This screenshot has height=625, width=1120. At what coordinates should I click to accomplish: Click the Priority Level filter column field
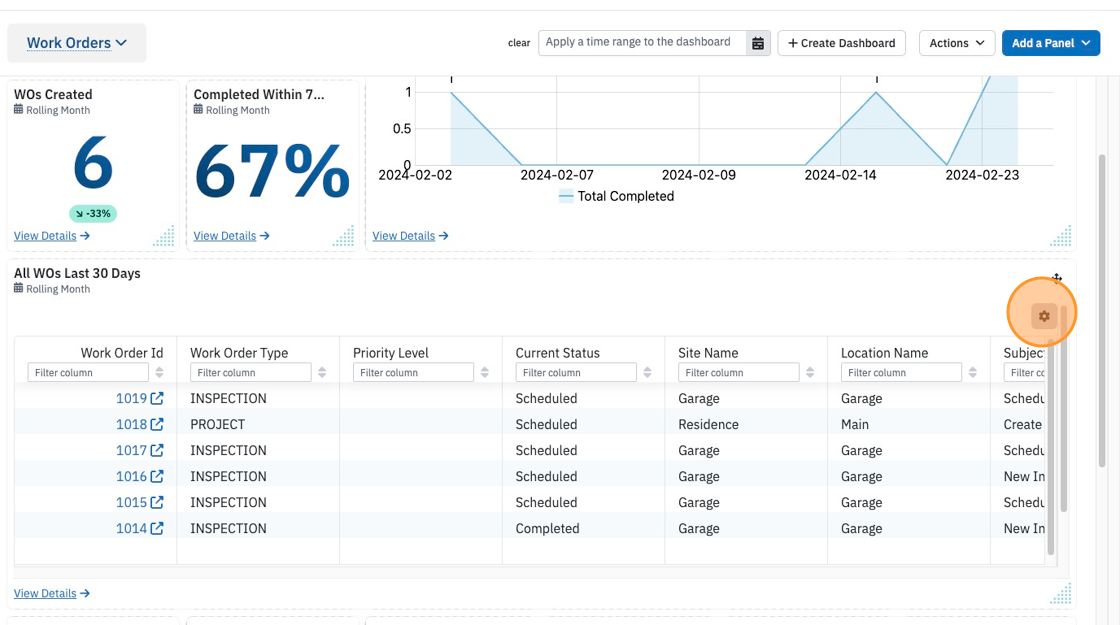(413, 372)
